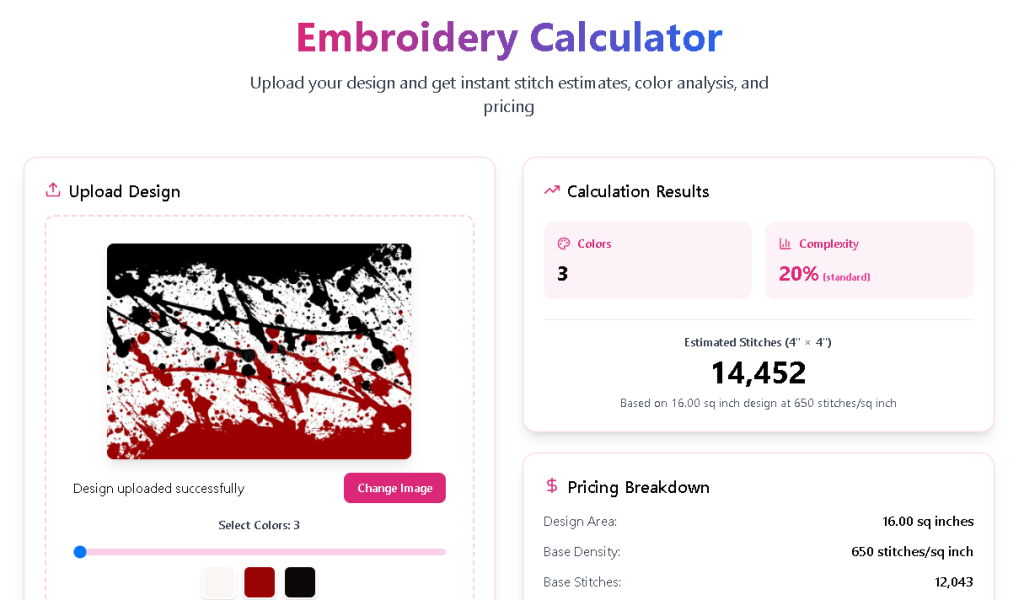This screenshot has width=1024, height=600.
Task: Click the uploaded splatter design thumbnail
Action: 259,351
